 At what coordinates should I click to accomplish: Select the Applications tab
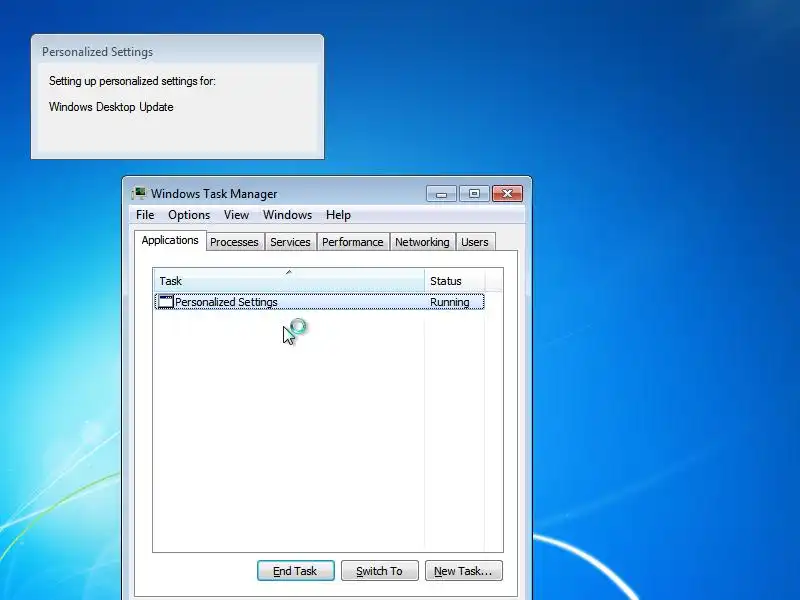(x=170, y=240)
